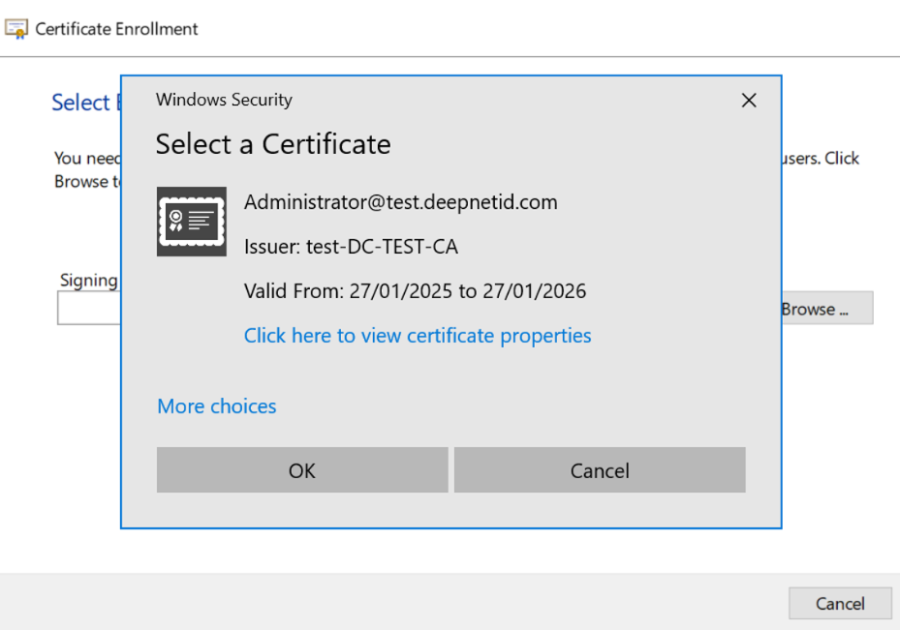Click the Certificate Enrollment title bar icon
Viewport: 900px width, 630px height.
16,29
